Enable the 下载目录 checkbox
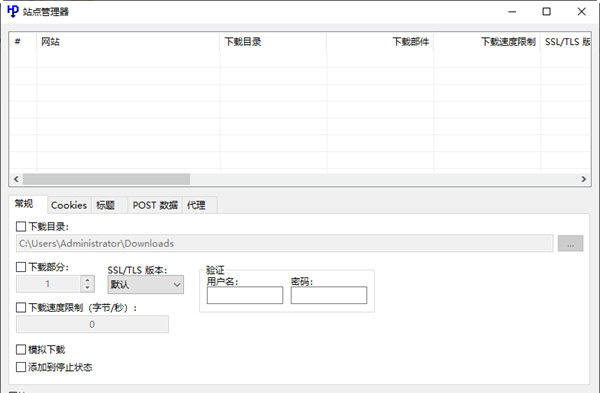 pyautogui.click(x=21, y=227)
